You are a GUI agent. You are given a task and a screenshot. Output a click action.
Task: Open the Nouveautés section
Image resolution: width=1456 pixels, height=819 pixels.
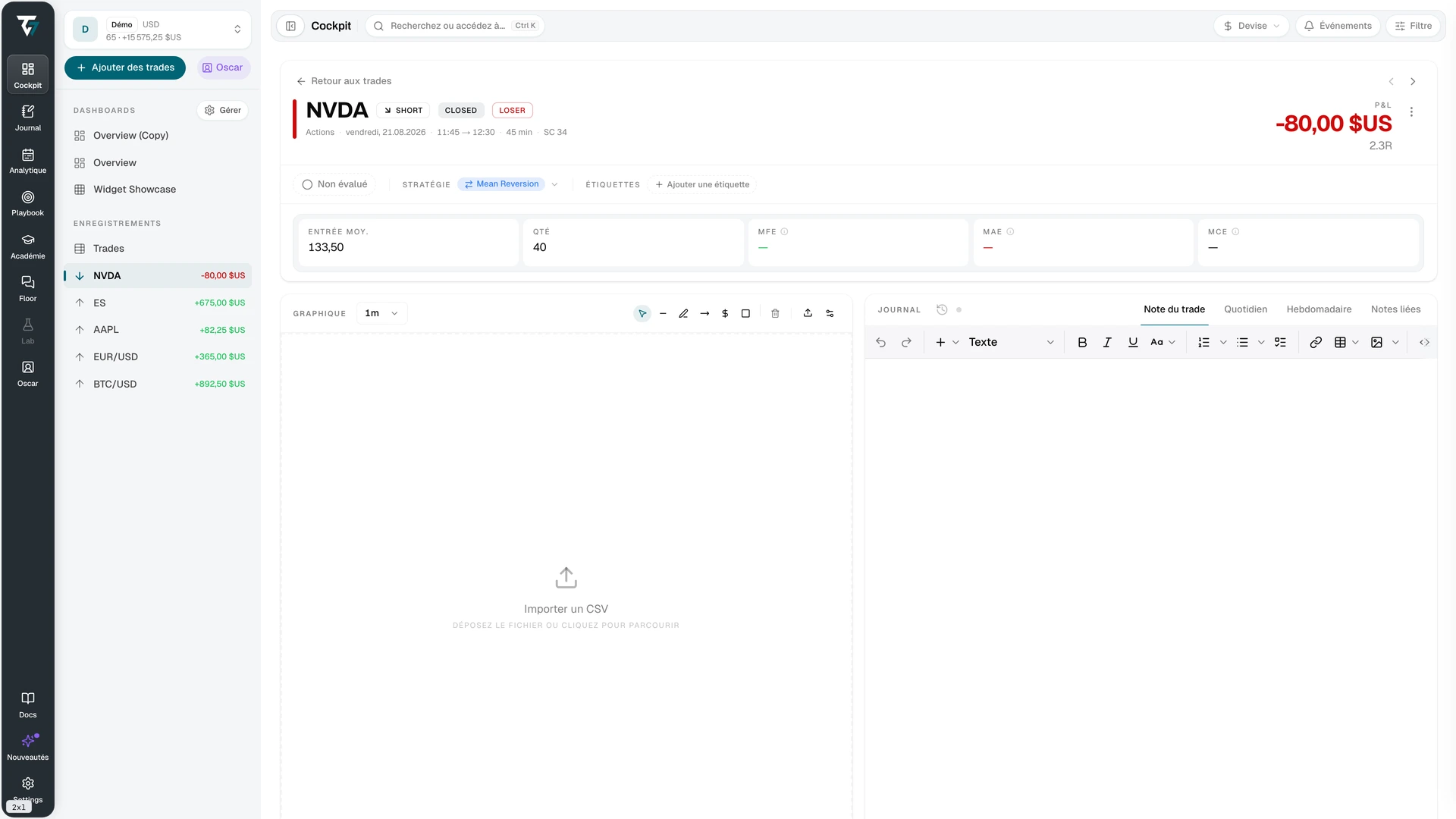(27, 747)
